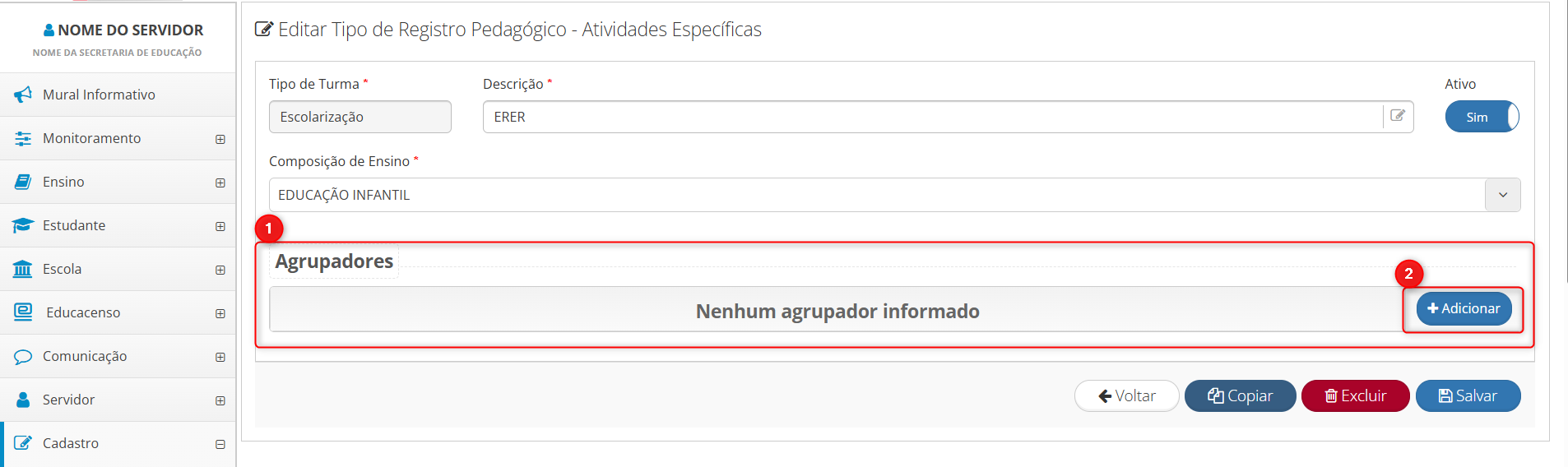Go back with the Voltar button
Image resolution: width=1568 pixels, height=467 pixels.
[1126, 395]
